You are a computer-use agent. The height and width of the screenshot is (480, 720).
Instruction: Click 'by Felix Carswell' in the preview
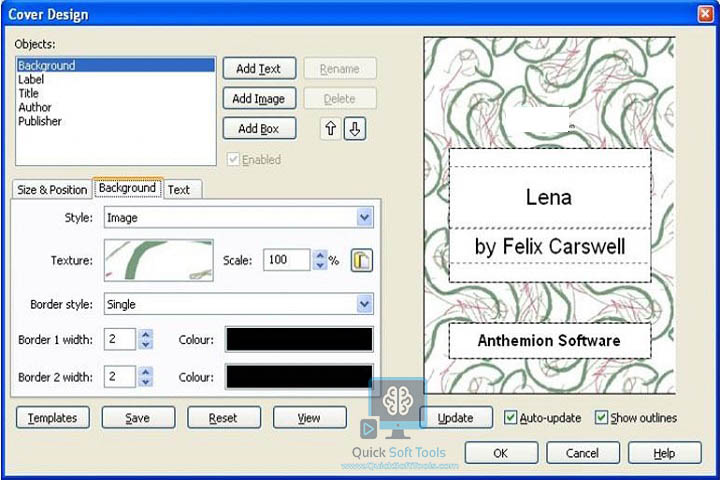coord(550,247)
